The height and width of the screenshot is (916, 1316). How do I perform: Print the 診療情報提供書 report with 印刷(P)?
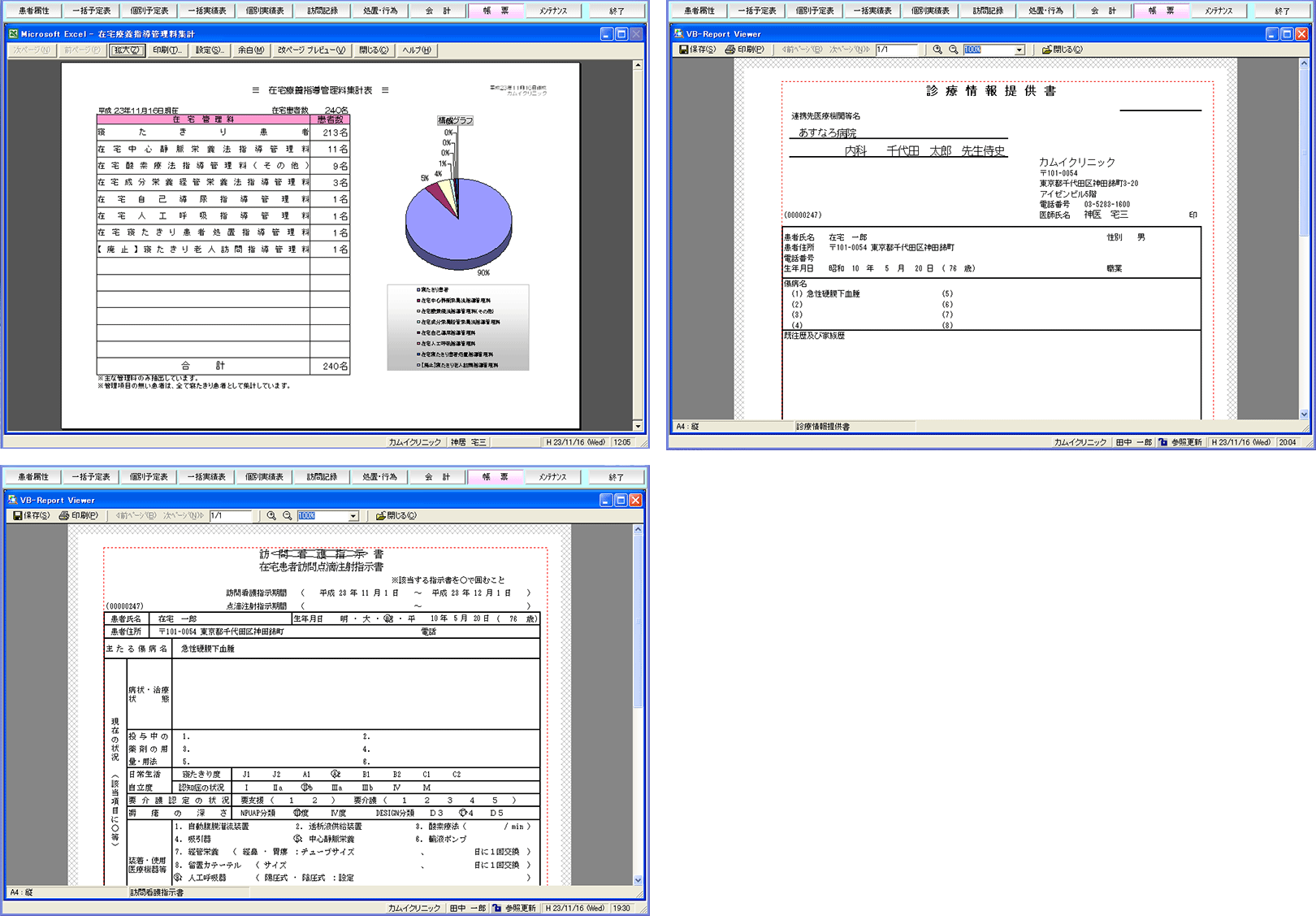[x=744, y=50]
